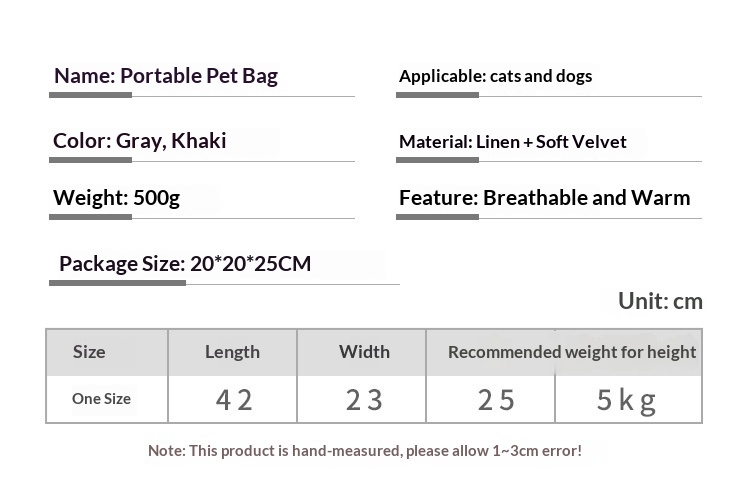
Task: Click the 'Width' column header
Action: [362, 352]
